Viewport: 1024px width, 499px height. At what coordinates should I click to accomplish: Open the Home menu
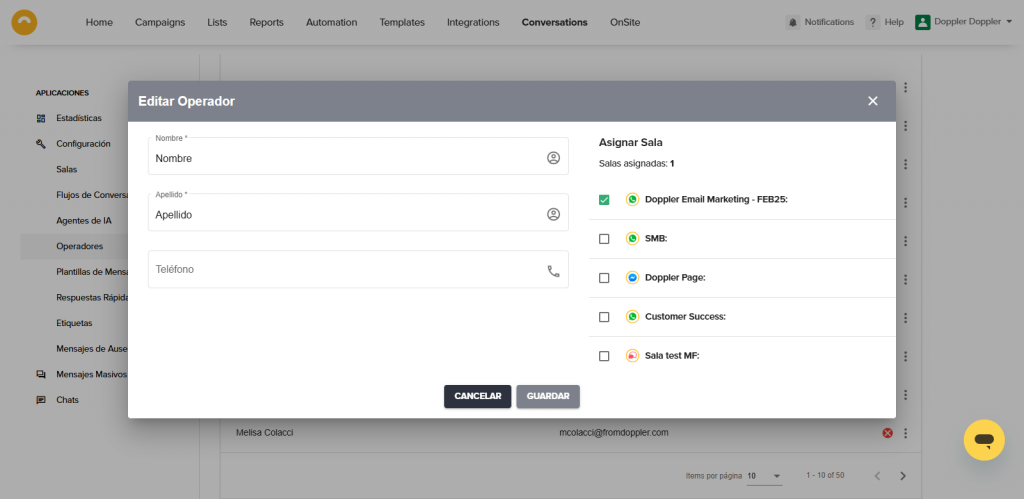tap(99, 22)
